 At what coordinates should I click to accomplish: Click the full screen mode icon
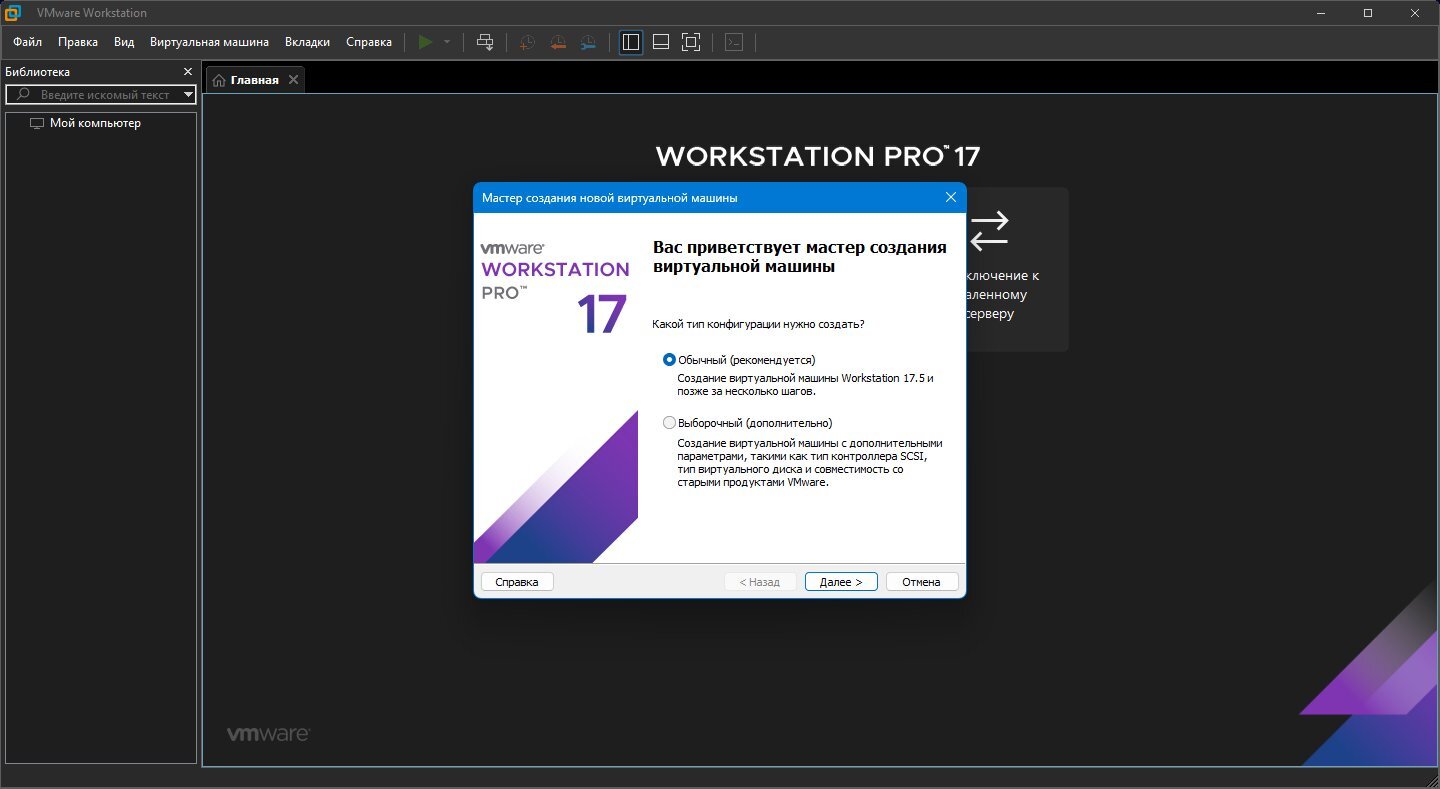691,42
